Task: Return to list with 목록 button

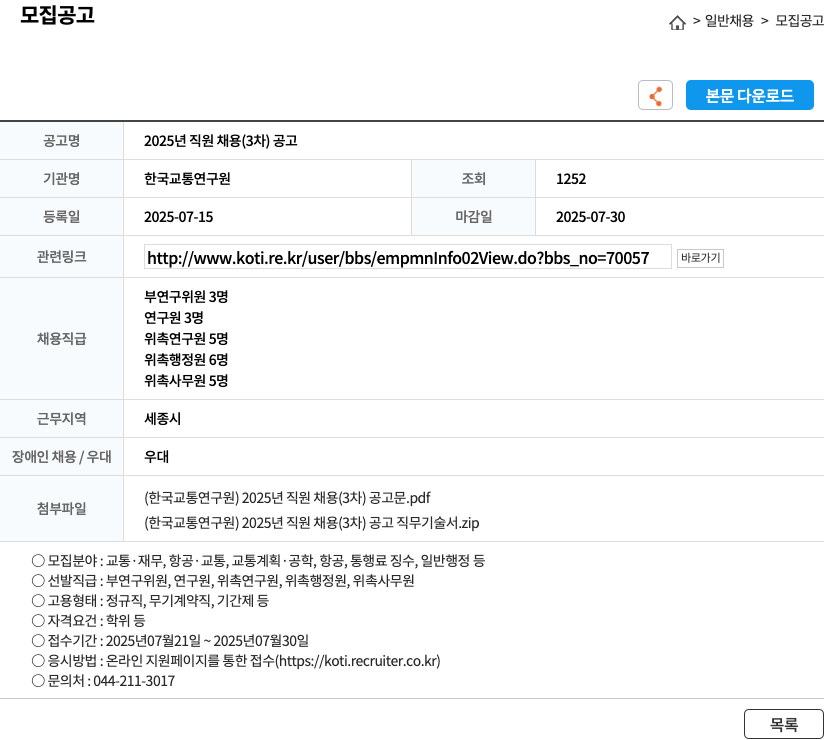Action: click(784, 724)
